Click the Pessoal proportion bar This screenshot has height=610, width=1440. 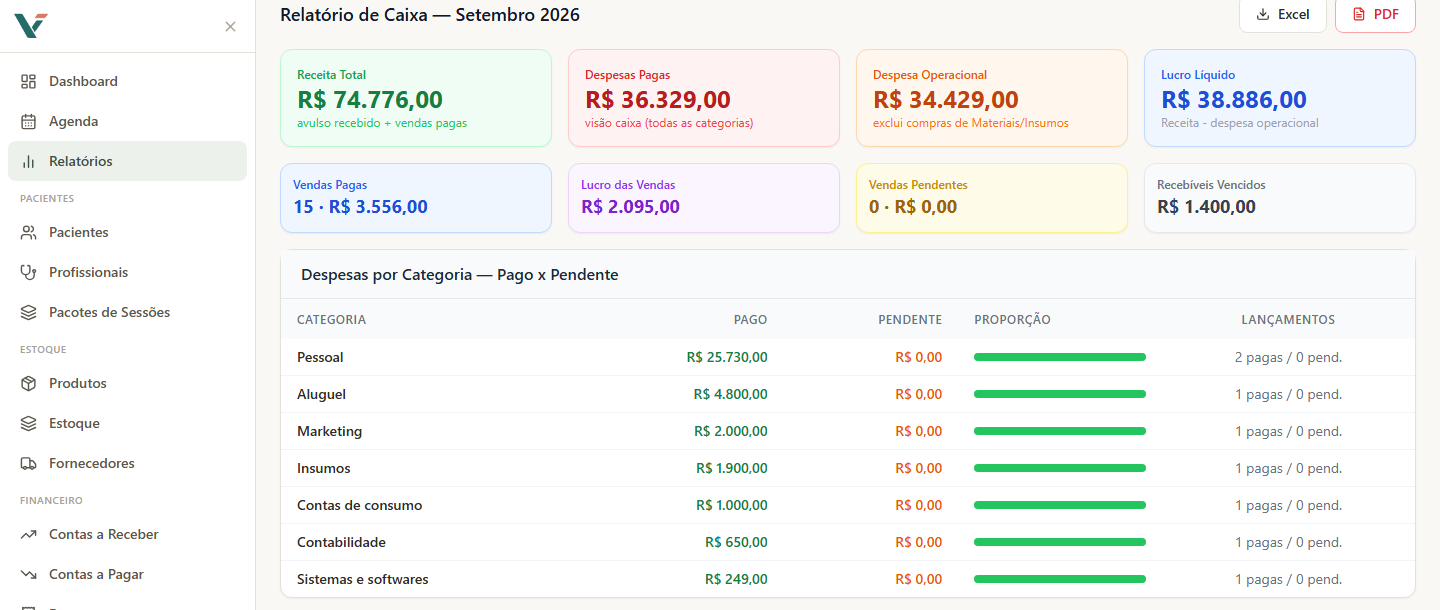coord(1060,357)
